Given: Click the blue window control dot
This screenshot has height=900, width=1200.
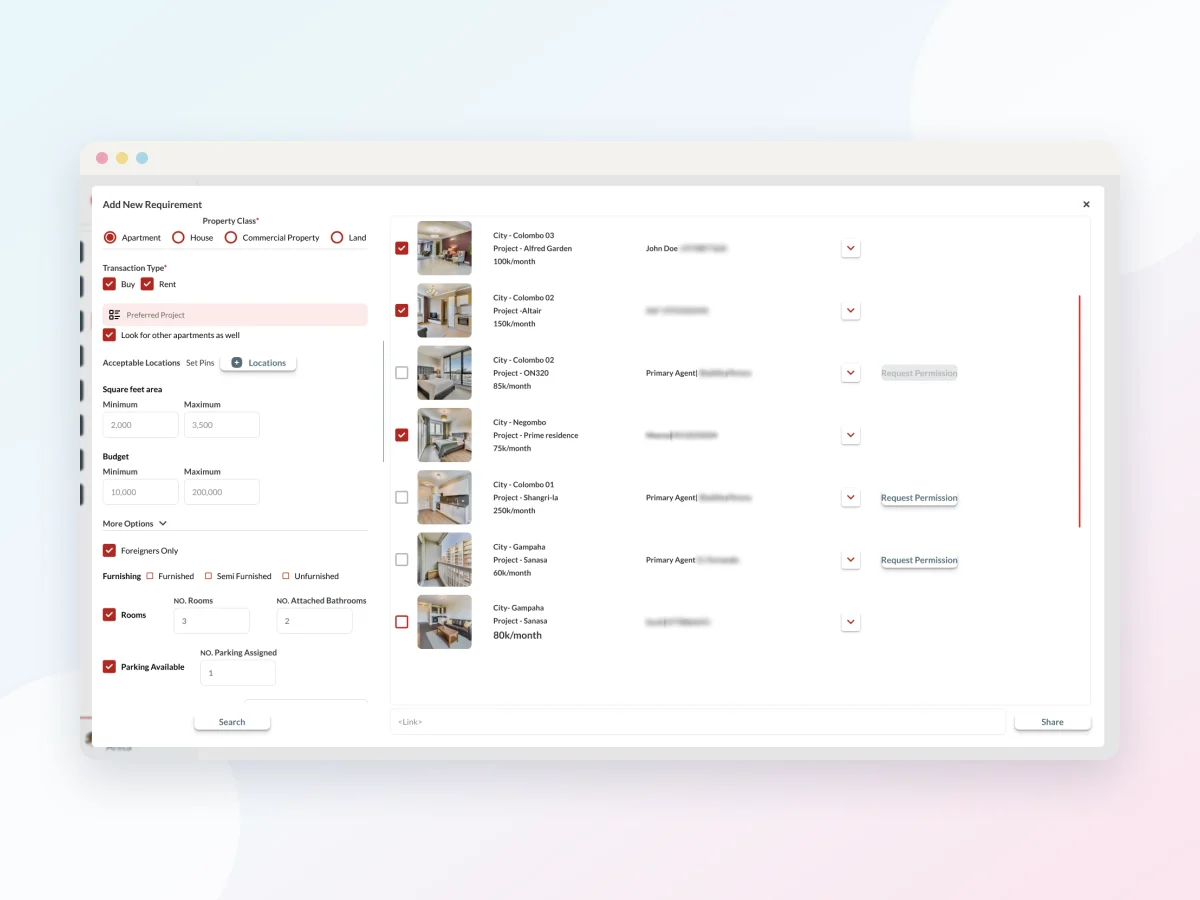Looking at the screenshot, I should point(142,158).
